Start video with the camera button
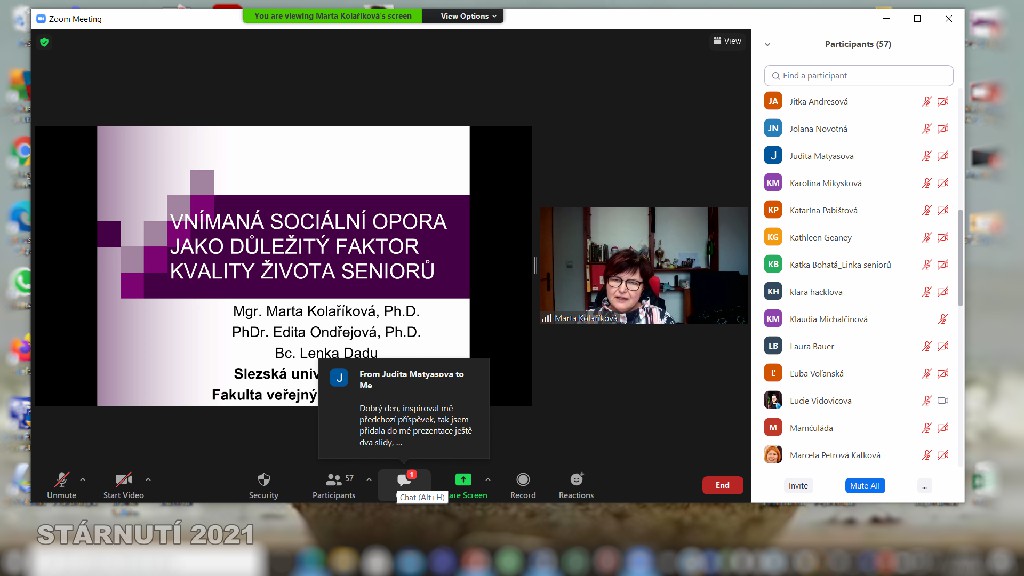The width and height of the screenshot is (1024, 576). coord(123,481)
